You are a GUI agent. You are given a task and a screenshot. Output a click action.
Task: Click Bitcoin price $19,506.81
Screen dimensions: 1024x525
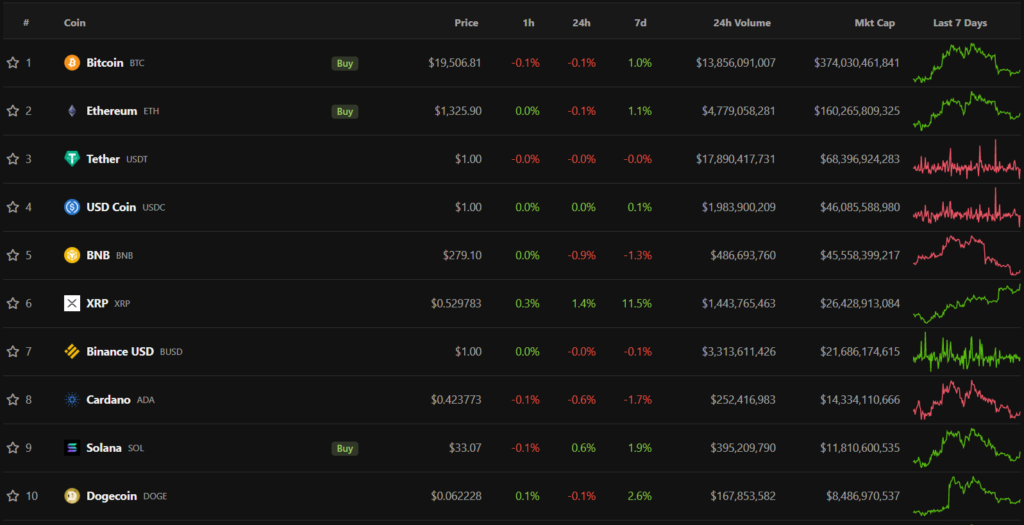point(455,63)
